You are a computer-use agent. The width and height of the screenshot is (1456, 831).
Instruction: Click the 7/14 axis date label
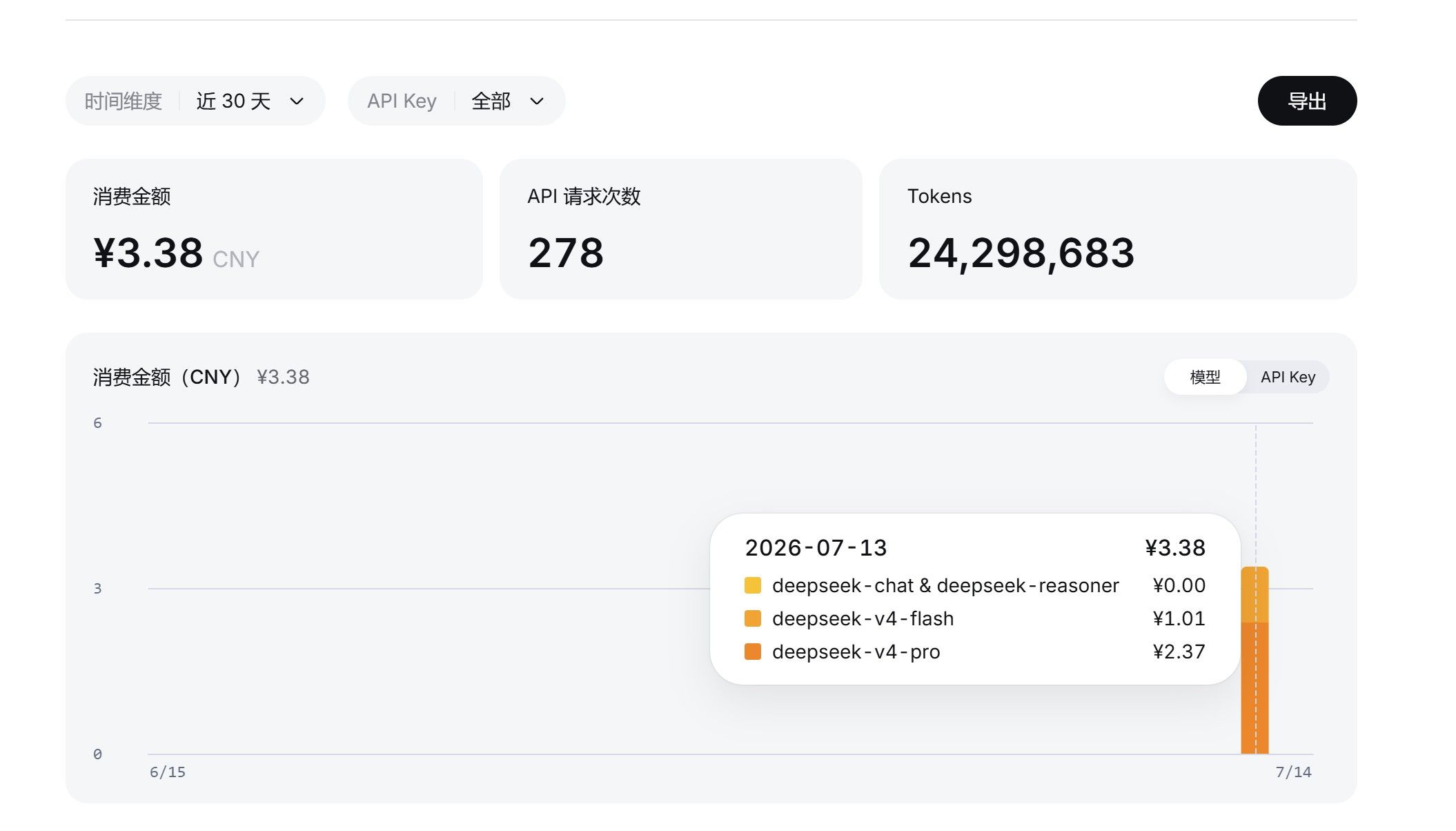1293,772
